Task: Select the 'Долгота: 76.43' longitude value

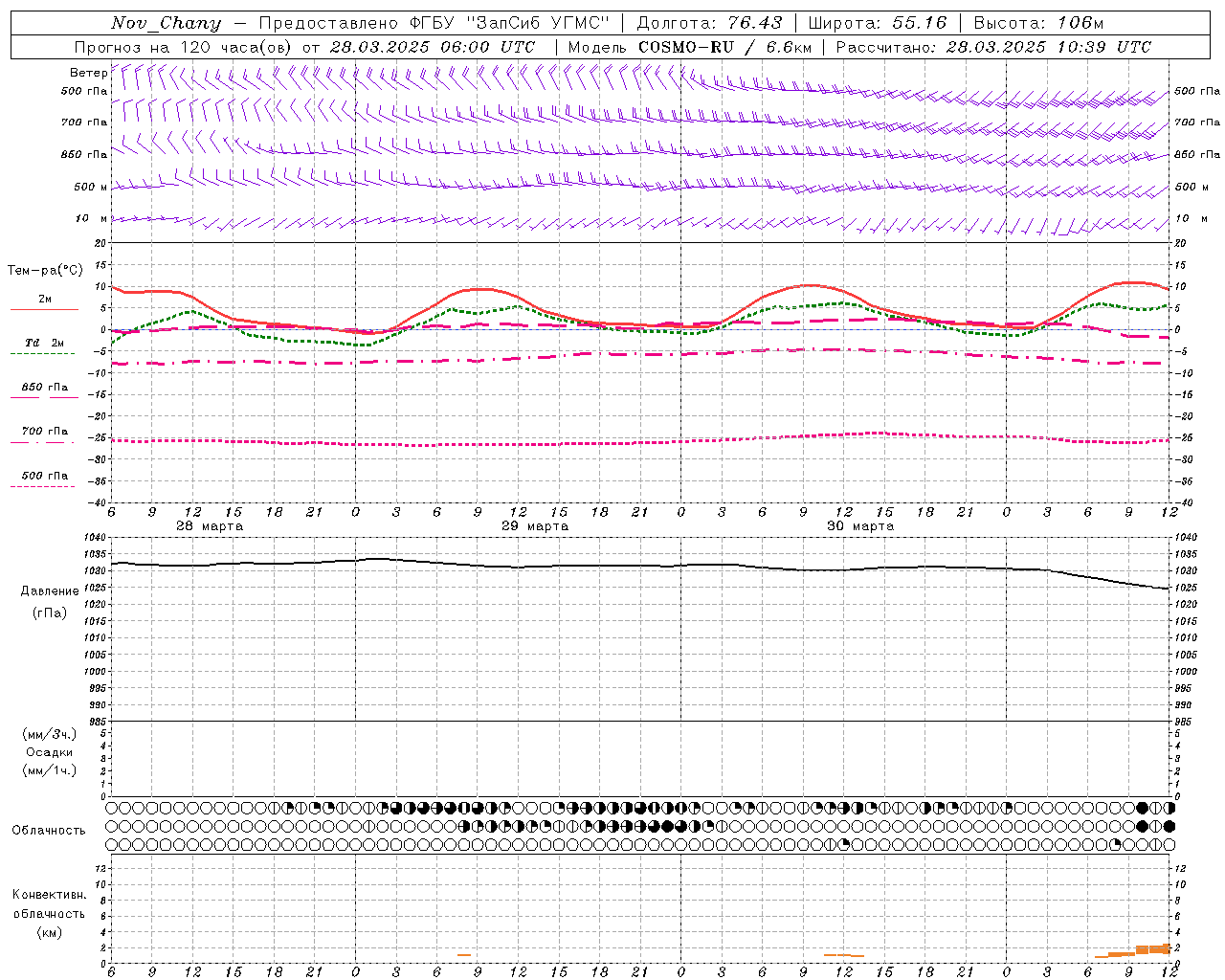Action: 709,23
